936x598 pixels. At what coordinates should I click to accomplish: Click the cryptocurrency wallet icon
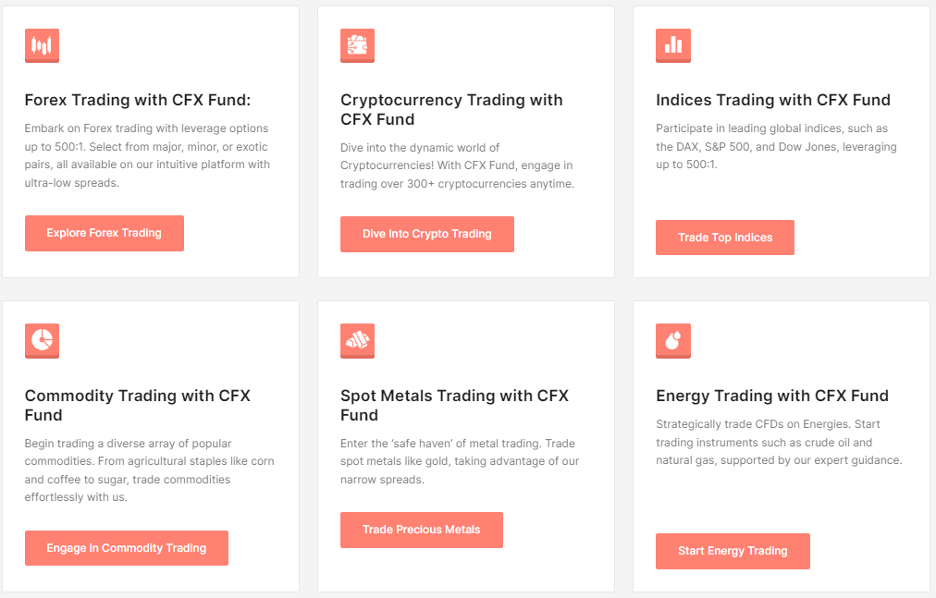pos(357,45)
